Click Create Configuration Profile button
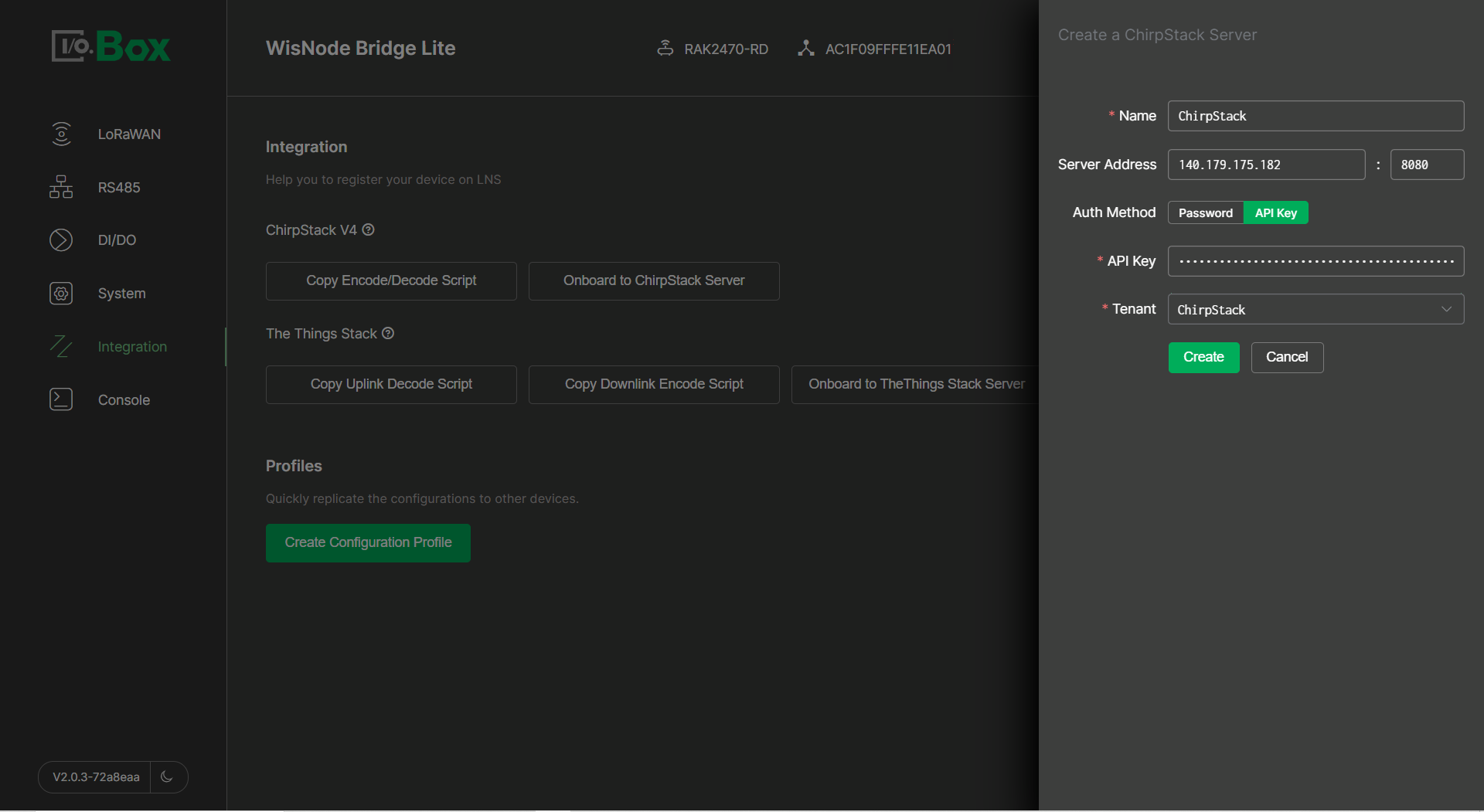Screen dimensions: 1484x812 click(368, 542)
